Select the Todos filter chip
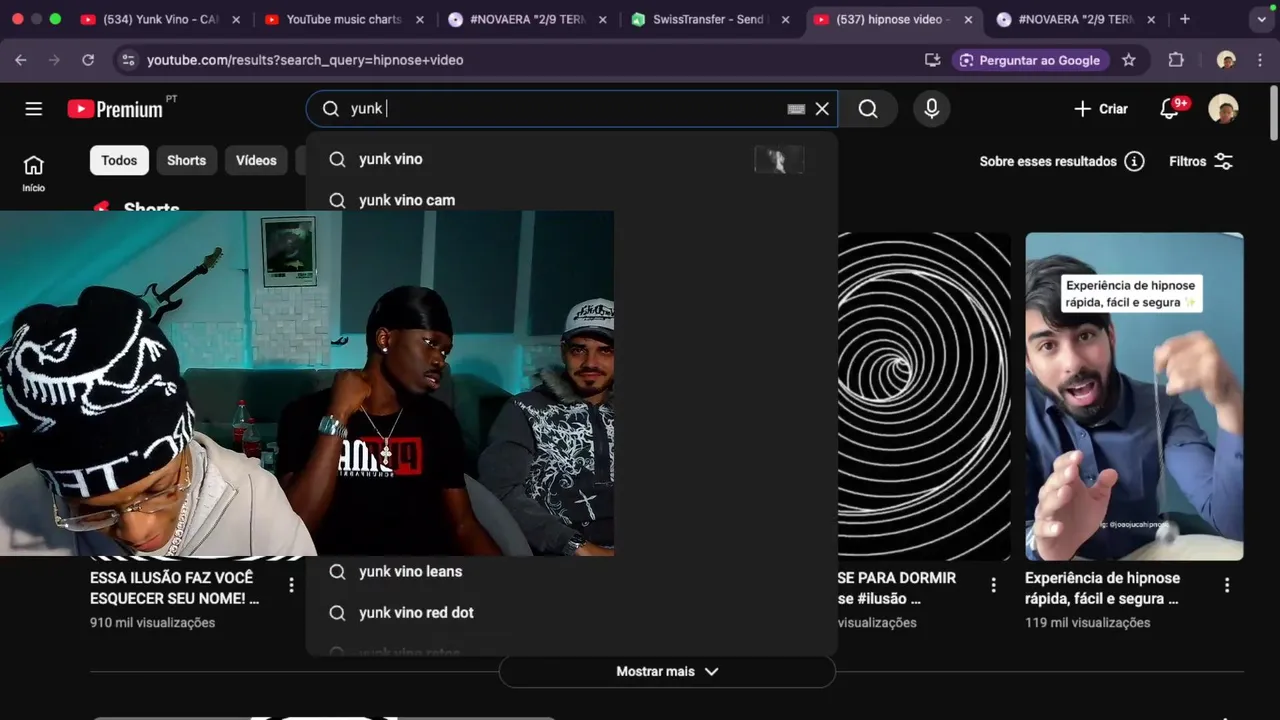Viewport: 1280px width, 720px height. [119, 160]
